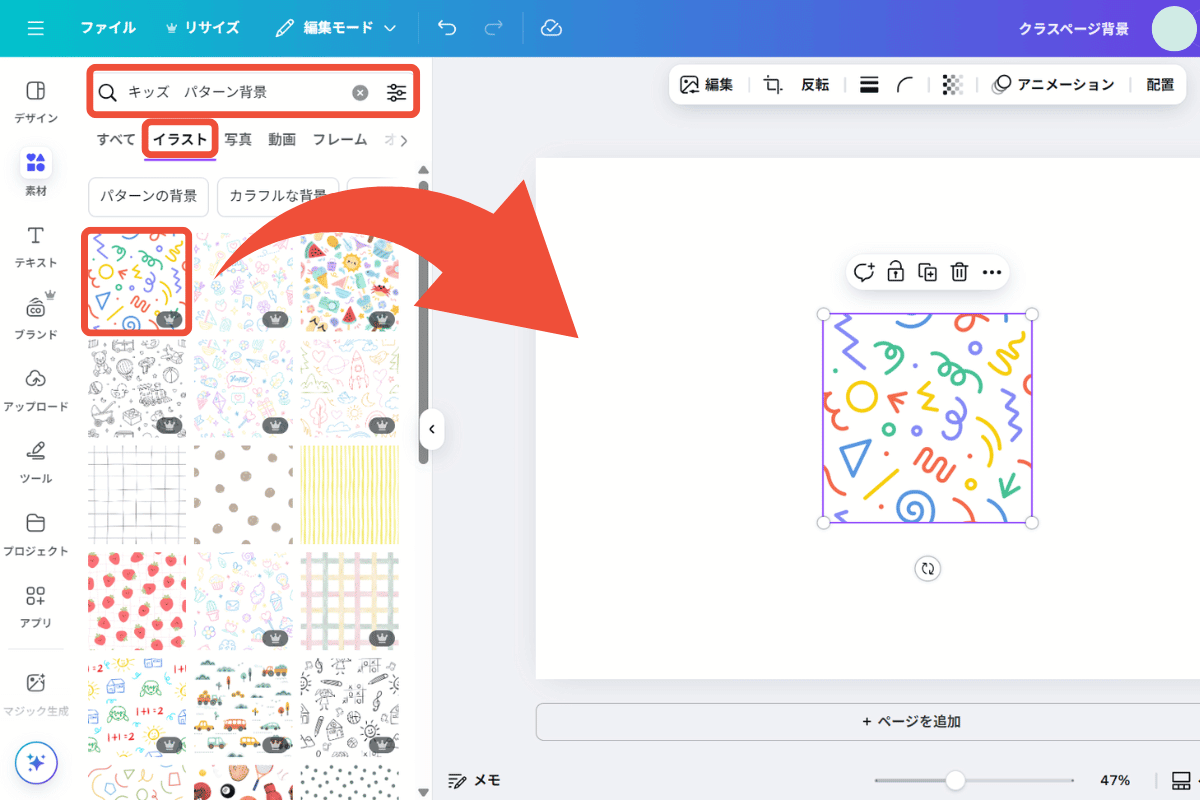Image resolution: width=1200 pixels, height=800 pixels.
Task: Open the user account avatar
Action: click(1174, 28)
